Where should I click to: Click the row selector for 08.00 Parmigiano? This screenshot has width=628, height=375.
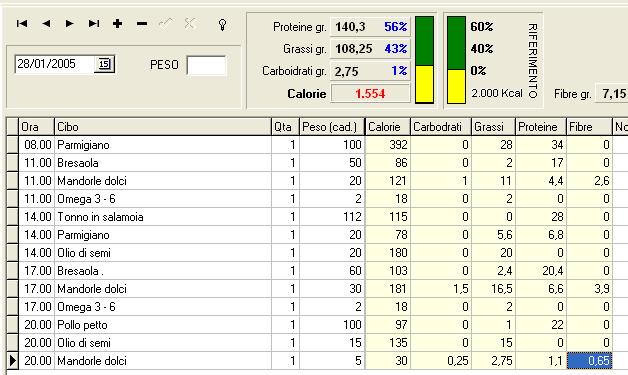pos(12,145)
